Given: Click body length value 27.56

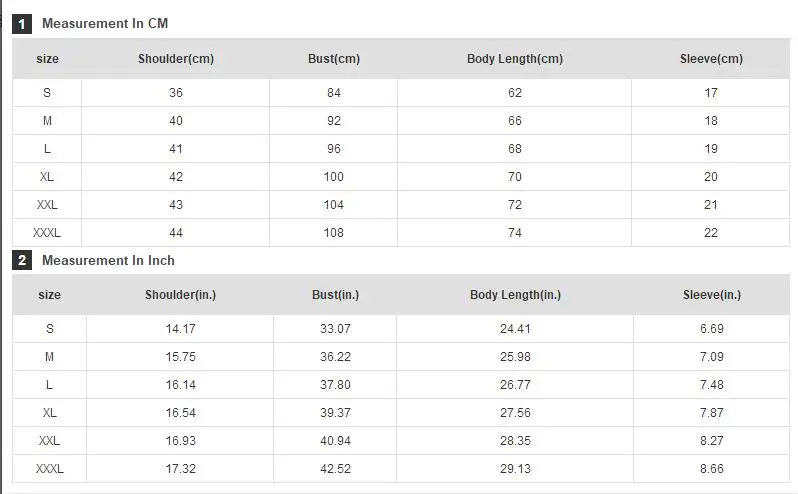Looking at the screenshot, I should point(515,413).
